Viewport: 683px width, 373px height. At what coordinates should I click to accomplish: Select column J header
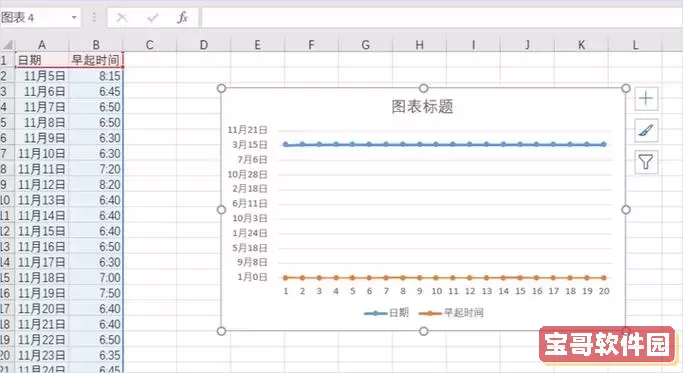click(527, 45)
